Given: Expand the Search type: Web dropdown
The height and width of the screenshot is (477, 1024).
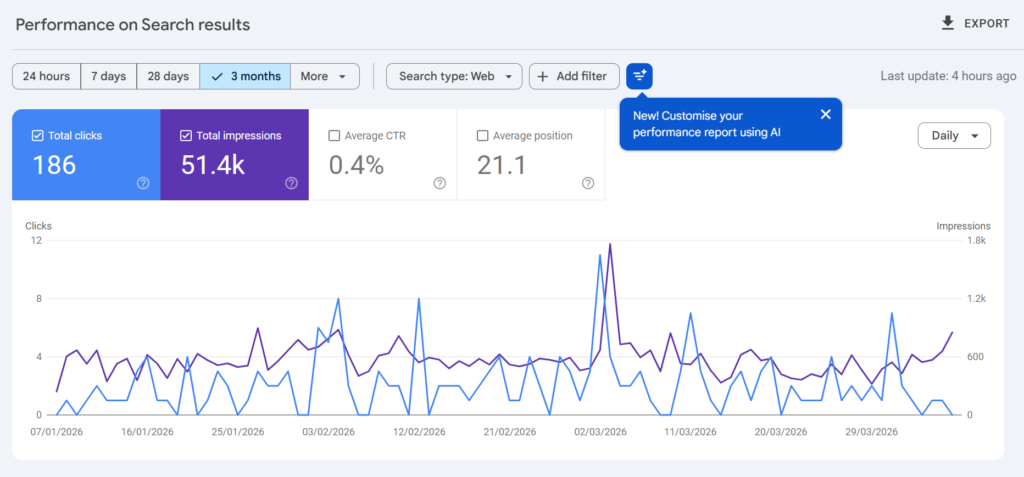Looking at the screenshot, I should [454, 76].
